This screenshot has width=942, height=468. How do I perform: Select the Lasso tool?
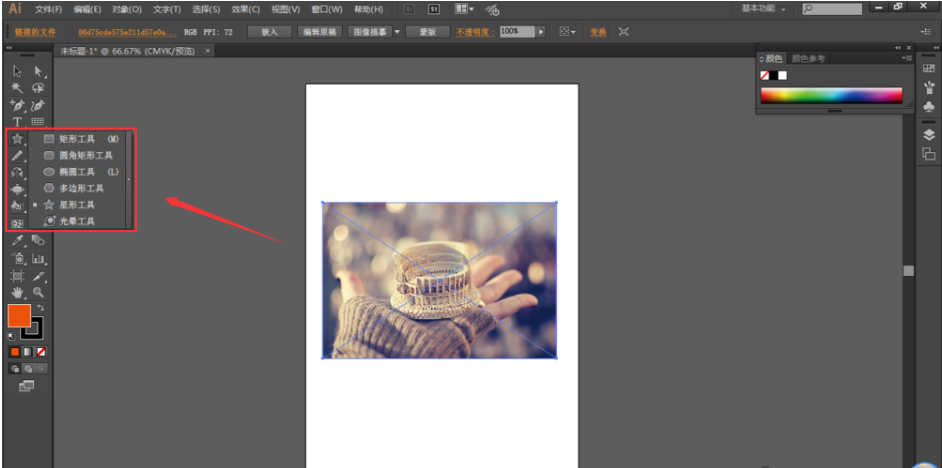(38, 88)
